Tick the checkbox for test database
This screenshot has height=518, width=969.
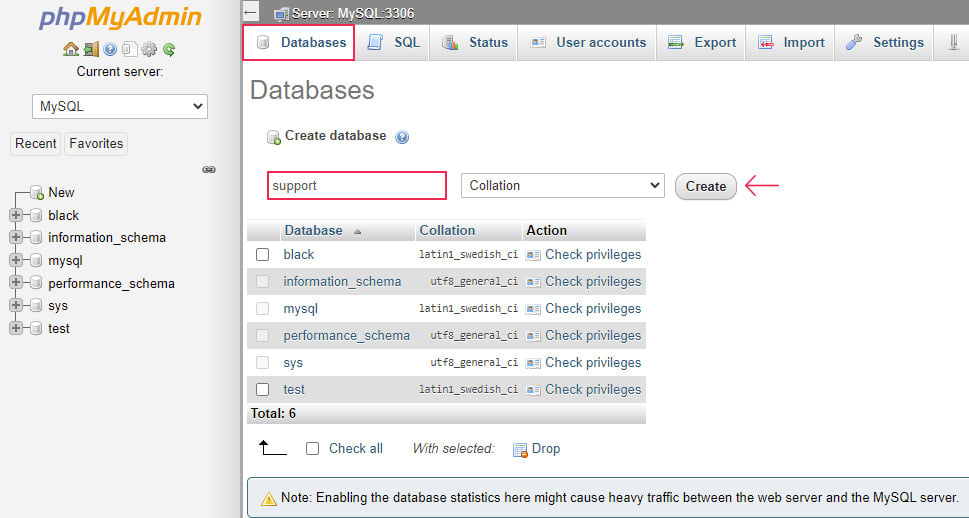tap(263, 389)
